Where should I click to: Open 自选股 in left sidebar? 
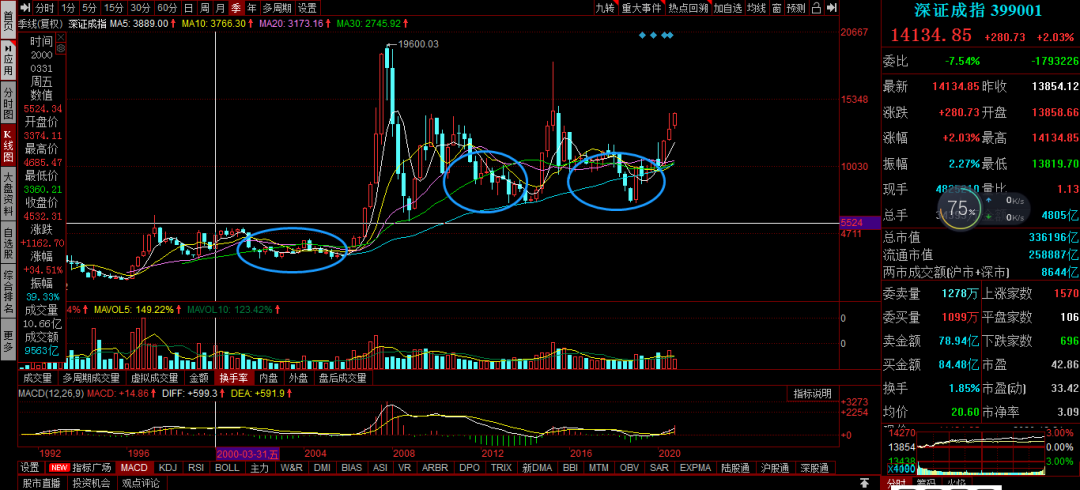point(8,245)
